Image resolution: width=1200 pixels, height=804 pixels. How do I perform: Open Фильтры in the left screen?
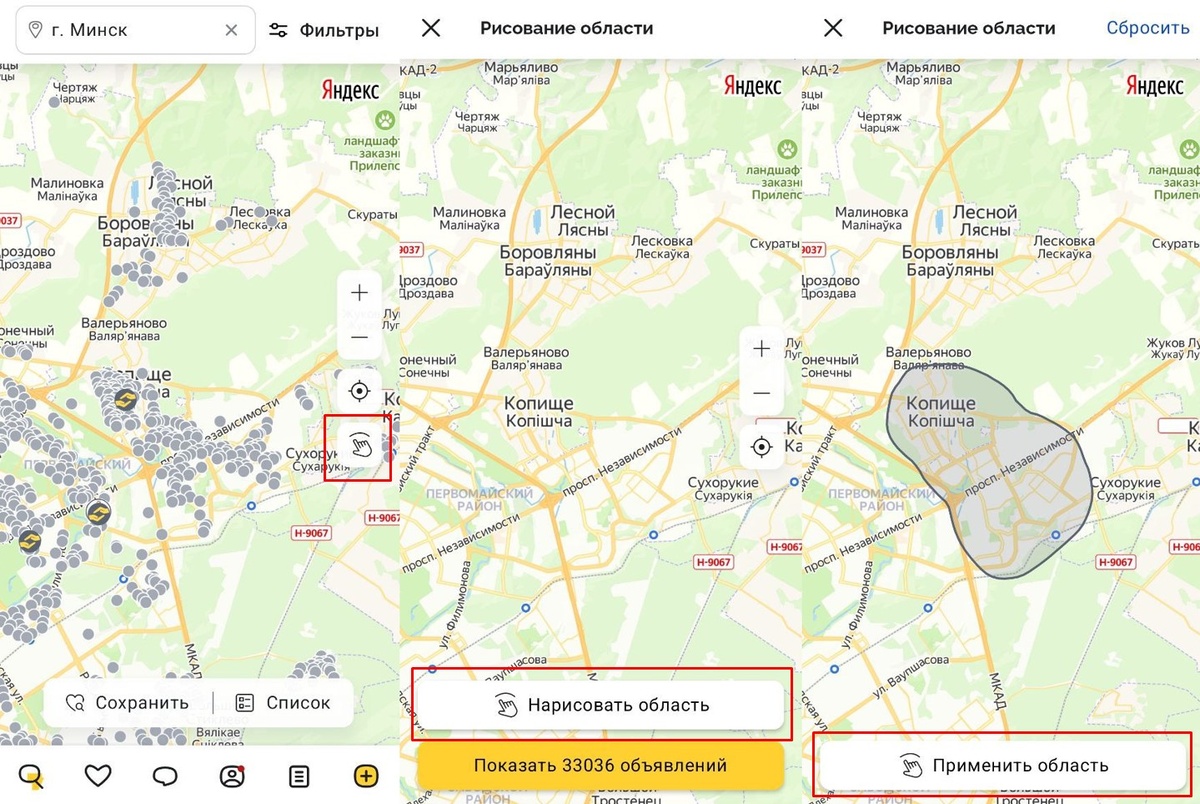point(324,30)
